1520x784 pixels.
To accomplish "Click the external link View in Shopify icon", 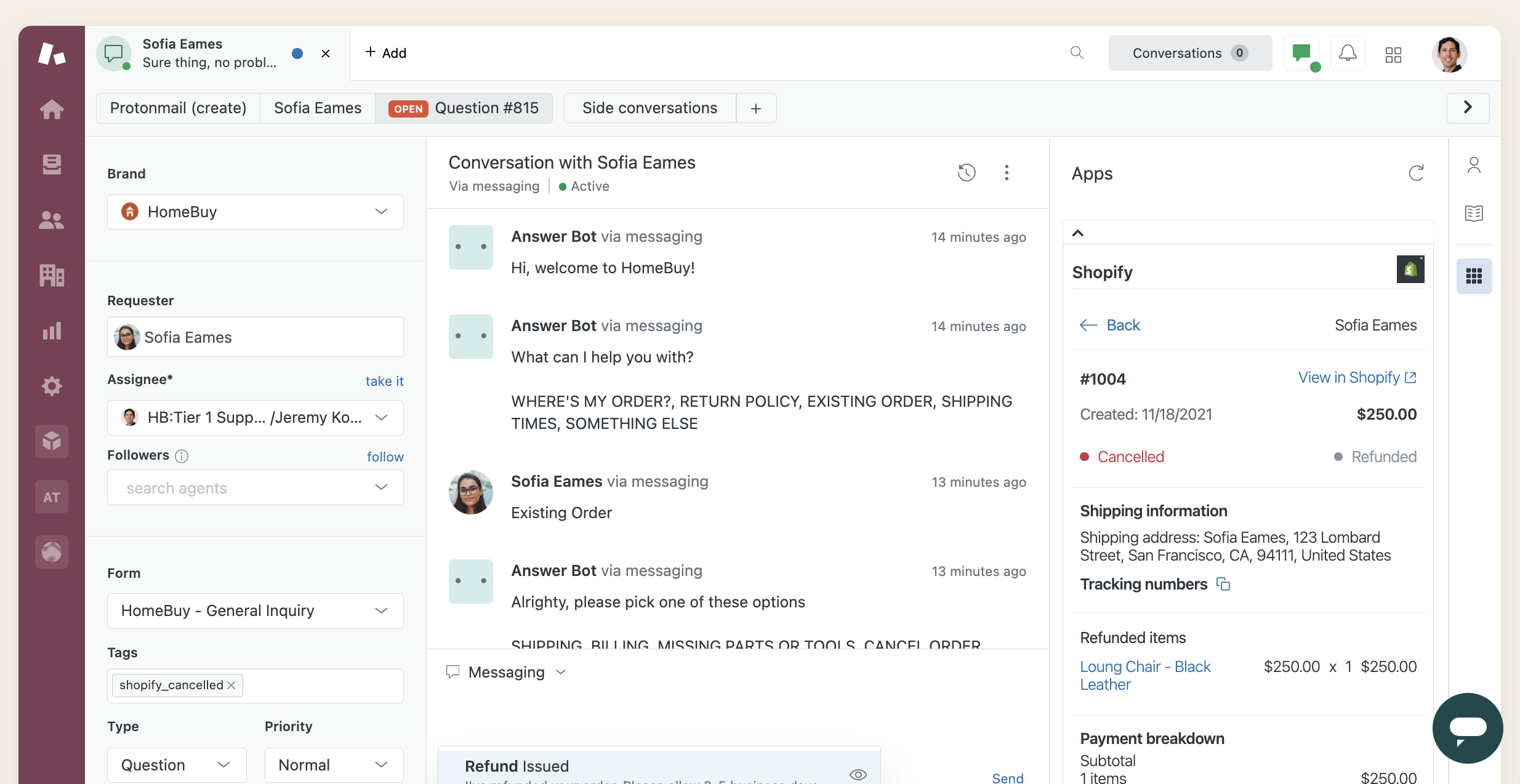I will point(1410,377).
